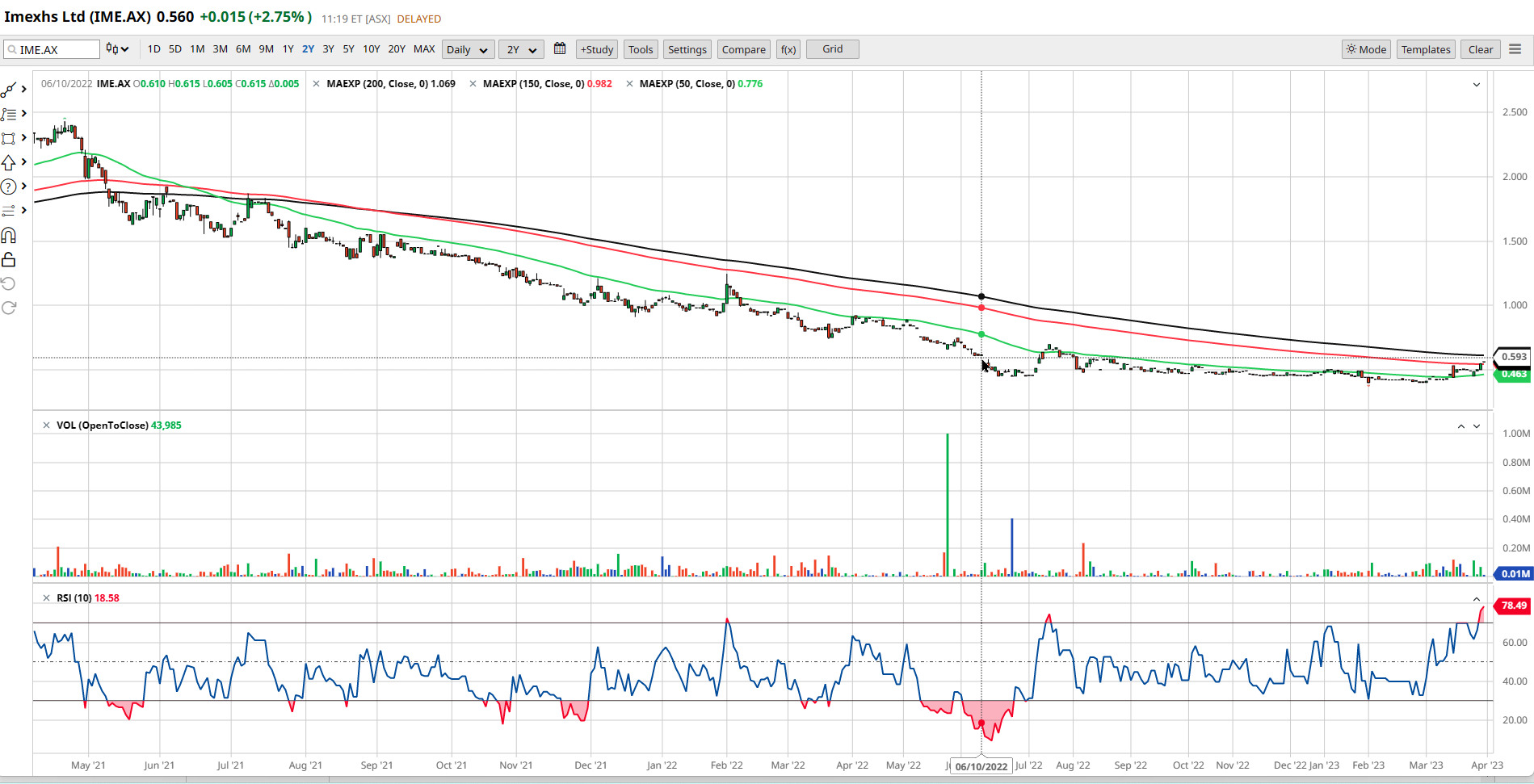Viewport: 1534px width, 784px height.
Task: Click the 06/10/2022 crosshair date label
Action: (981, 766)
